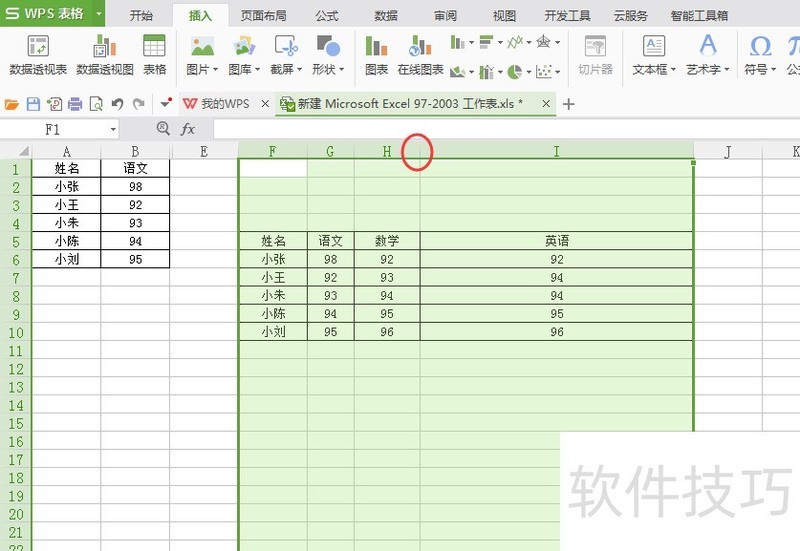Viewport: 800px width, 551px height.
Task: Insert a bar chart type
Action: tap(486, 42)
